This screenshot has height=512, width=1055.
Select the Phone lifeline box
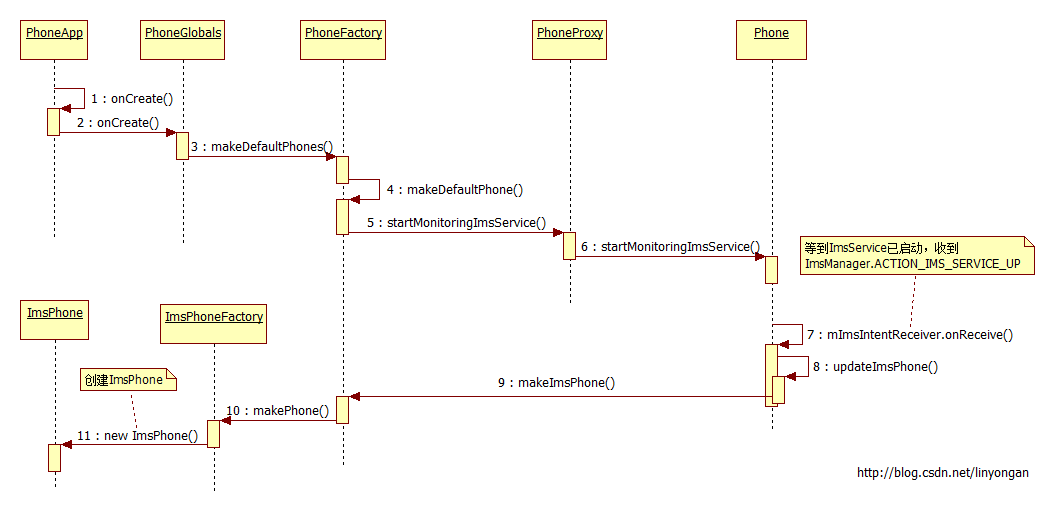coord(772,40)
